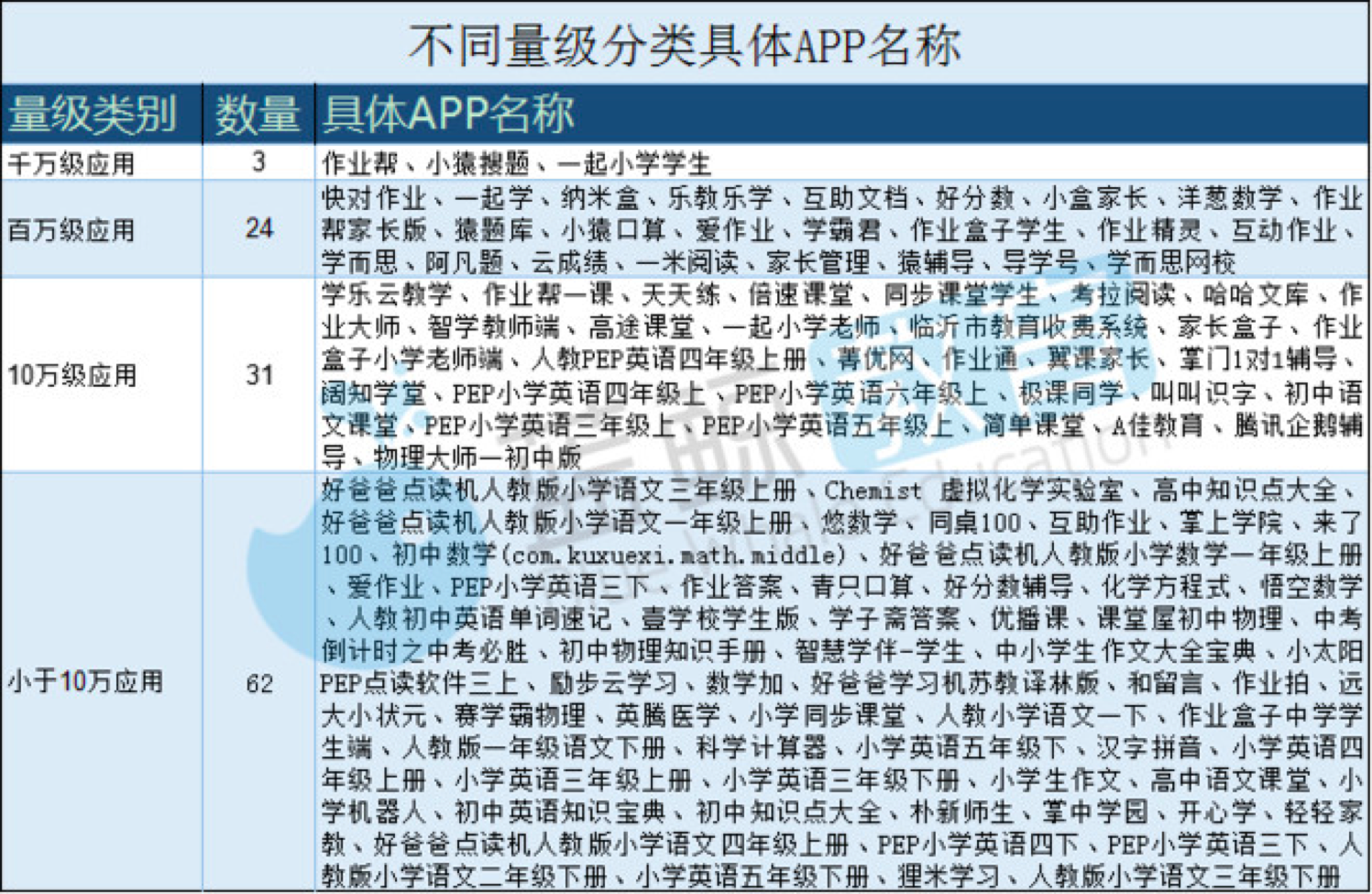Click the 千万级应用 row label
The image size is (1372, 894).
click(x=71, y=164)
